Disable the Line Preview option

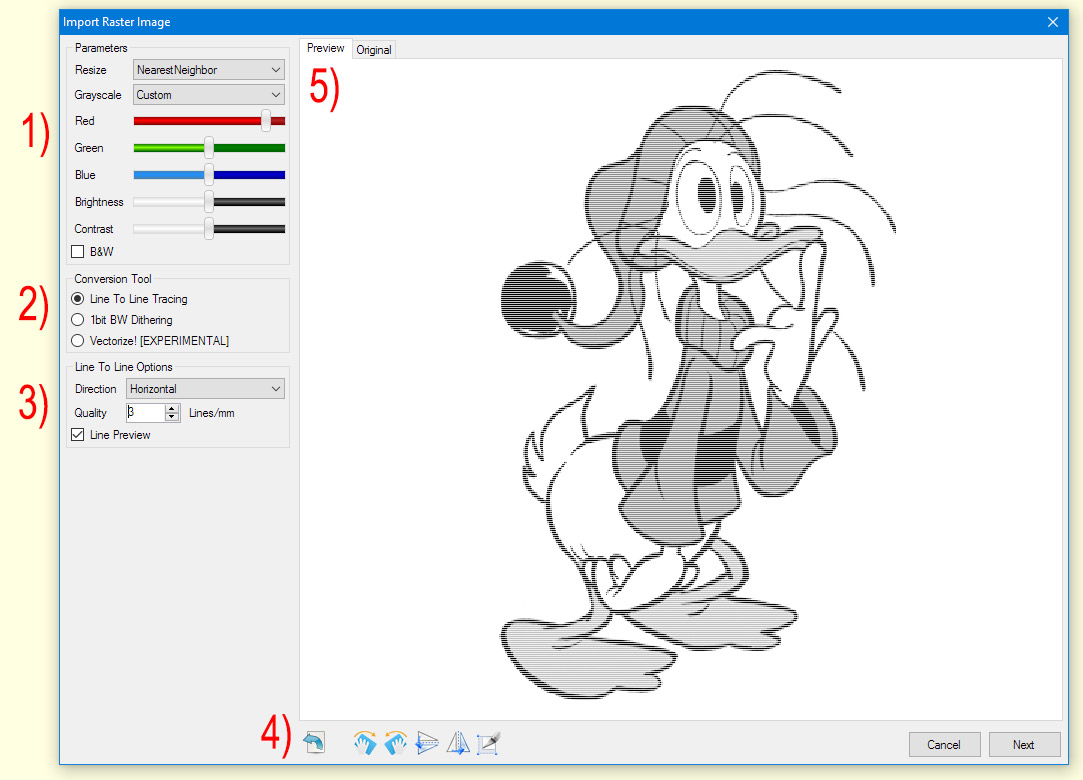(78, 434)
